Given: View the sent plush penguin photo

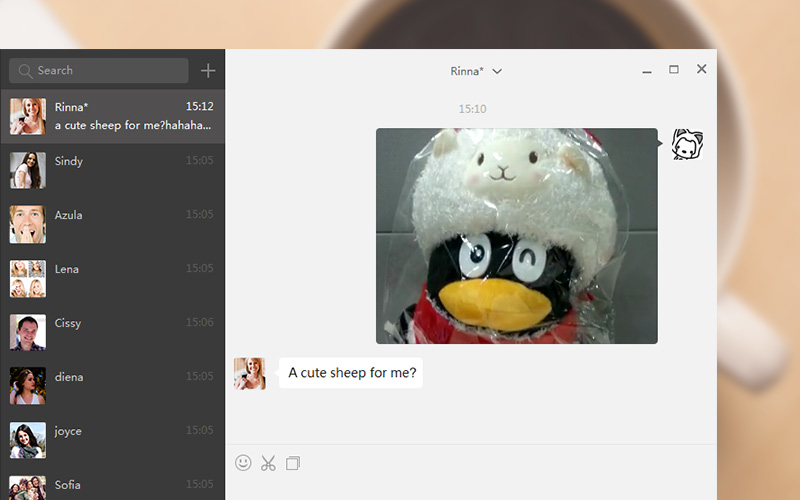Looking at the screenshot, I should [516, 236].
